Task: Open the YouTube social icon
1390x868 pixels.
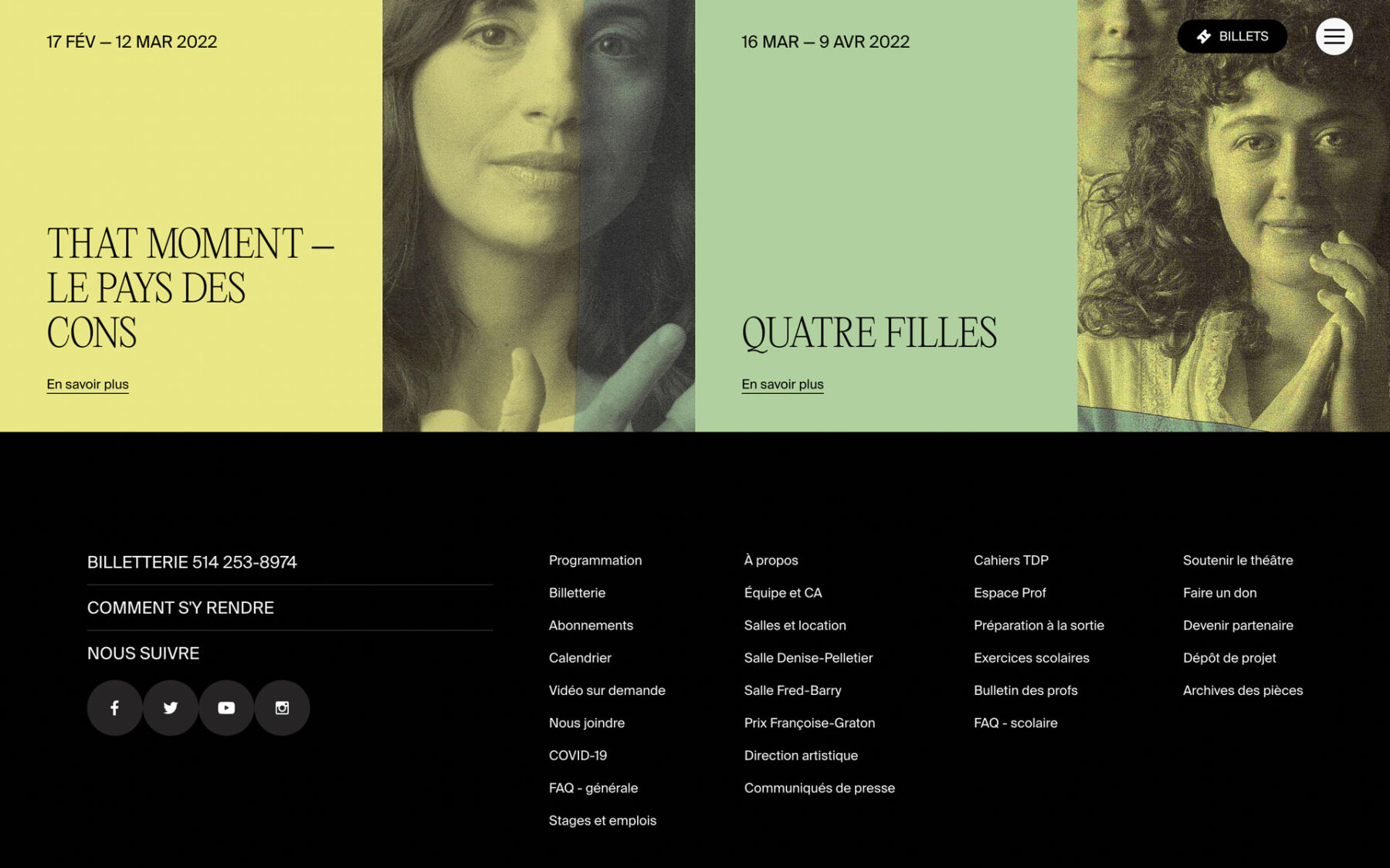Action: [x=226, y=707]
